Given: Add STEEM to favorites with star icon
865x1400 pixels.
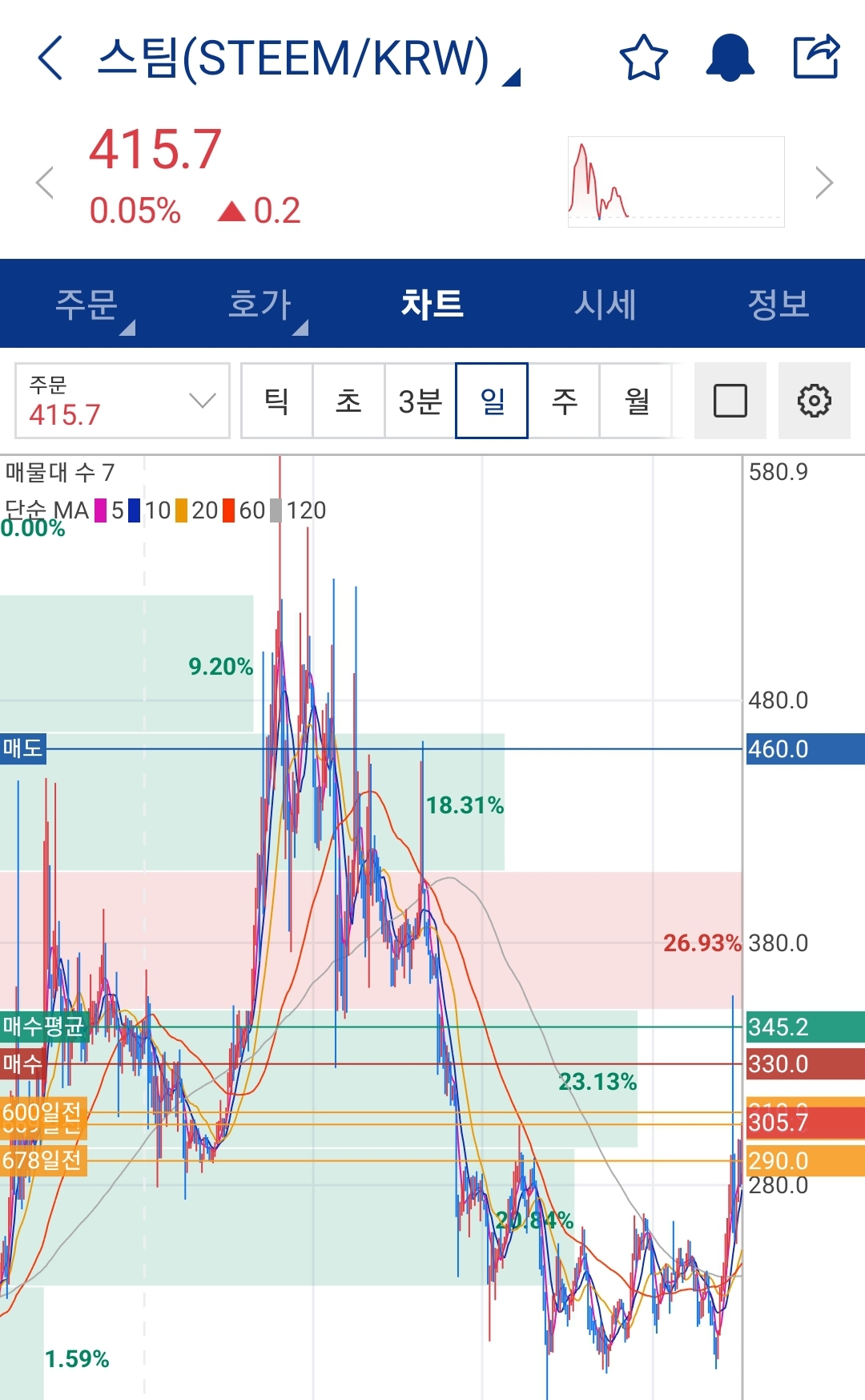Looking at the screenshot, I should [x=643, y=58].
